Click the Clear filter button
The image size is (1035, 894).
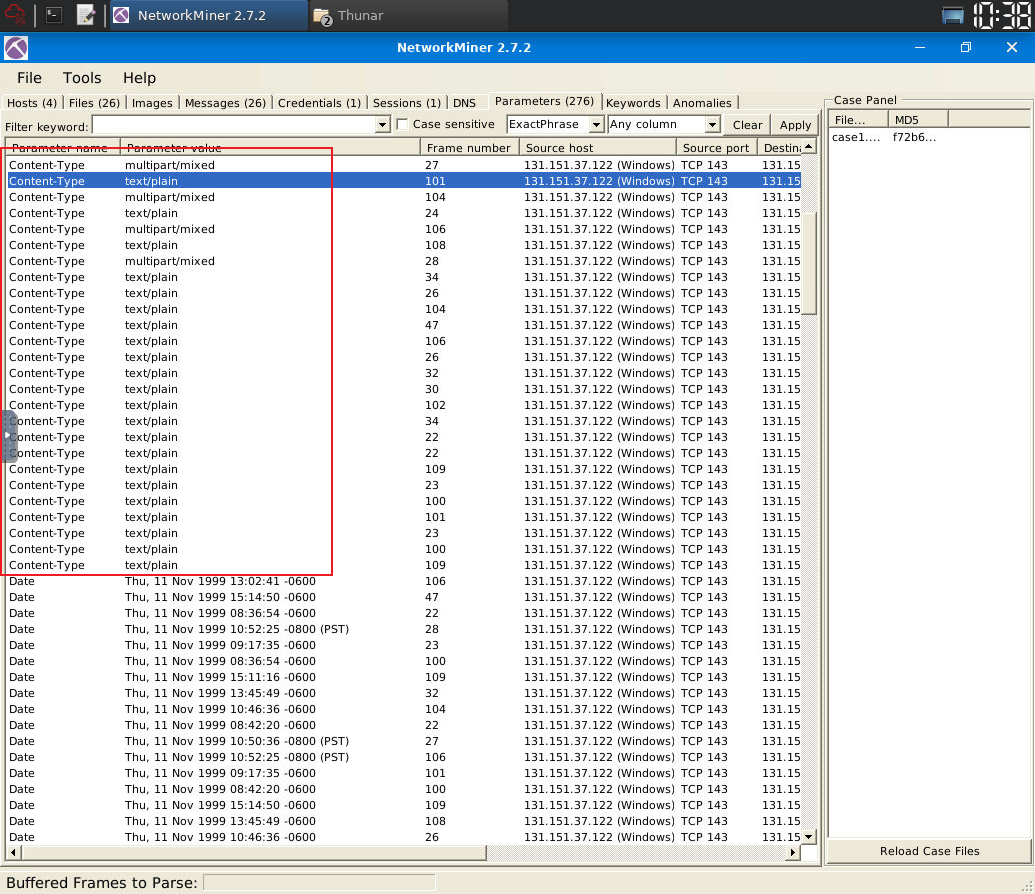pyautogui.click(x=747, y=125)
